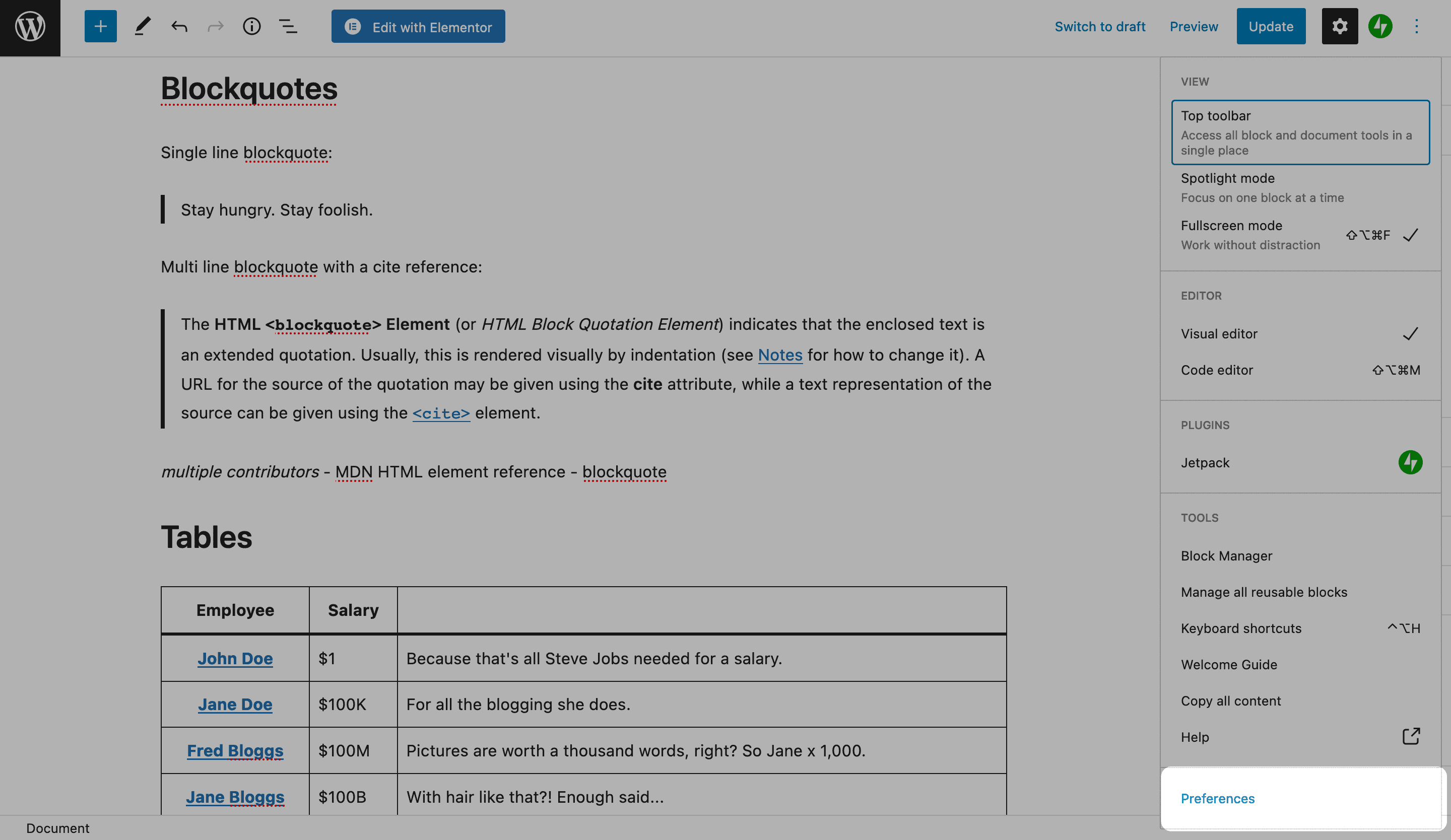The width and height of the screenshot is (1451, 840).
Task: Click the Redo icon
Action: (x=213, y=27)
